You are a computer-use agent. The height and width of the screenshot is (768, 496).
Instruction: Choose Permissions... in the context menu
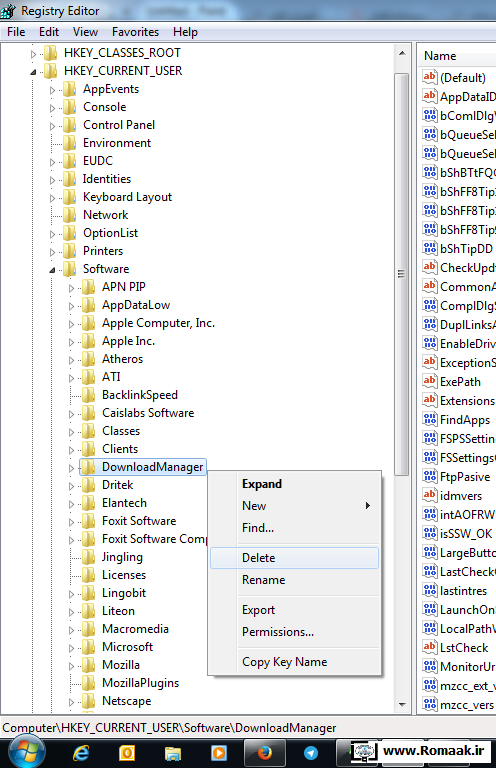[294, 632]
